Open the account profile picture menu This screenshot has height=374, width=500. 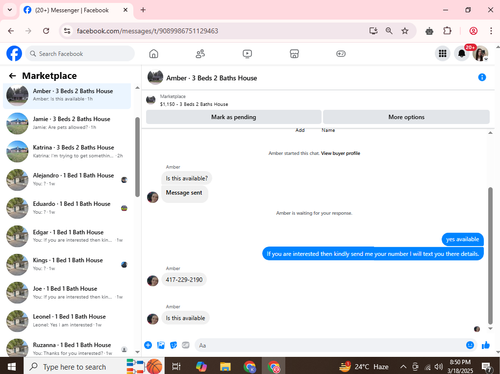pos(480,53)
